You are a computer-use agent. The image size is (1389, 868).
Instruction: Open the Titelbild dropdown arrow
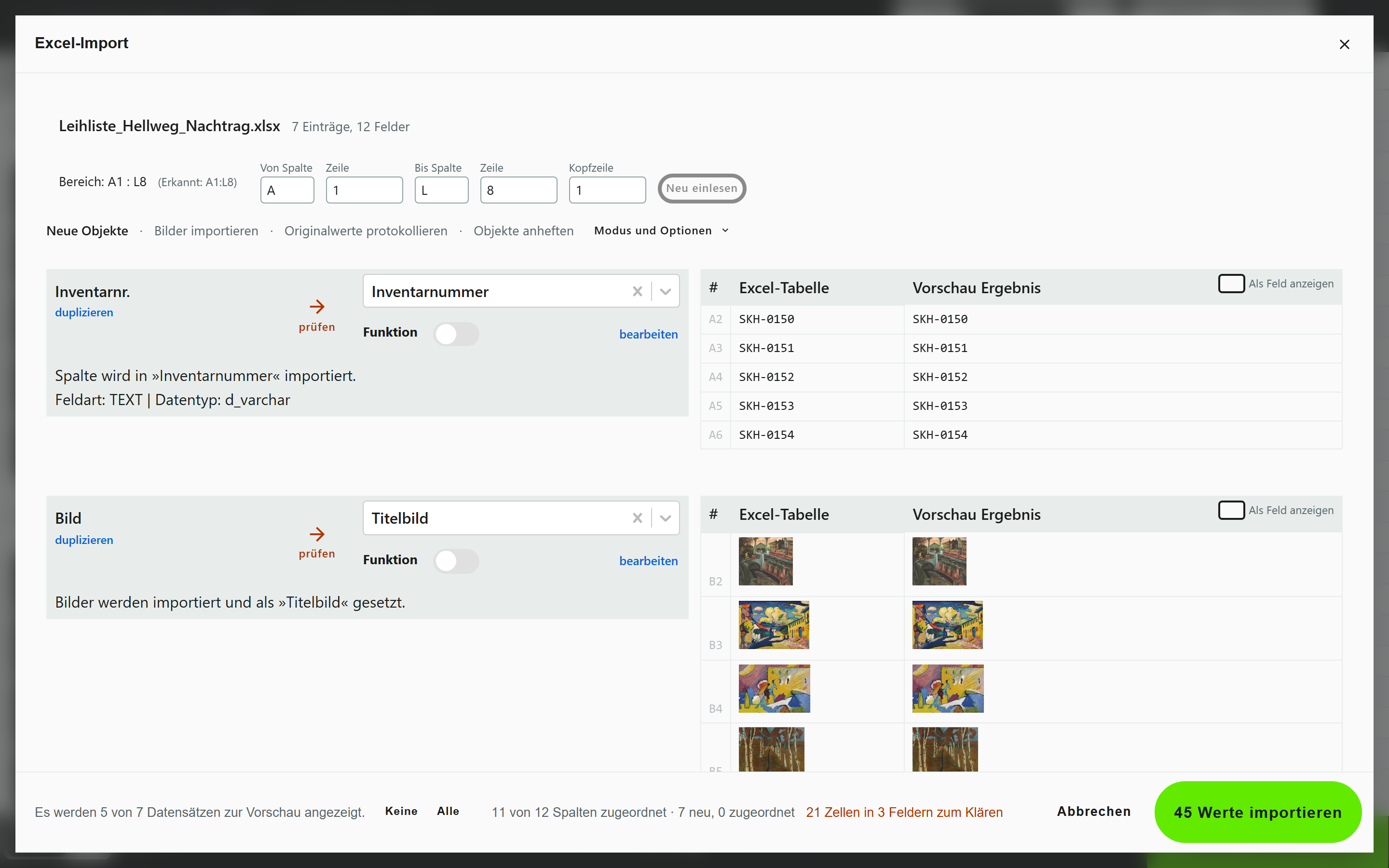point(666,518)
